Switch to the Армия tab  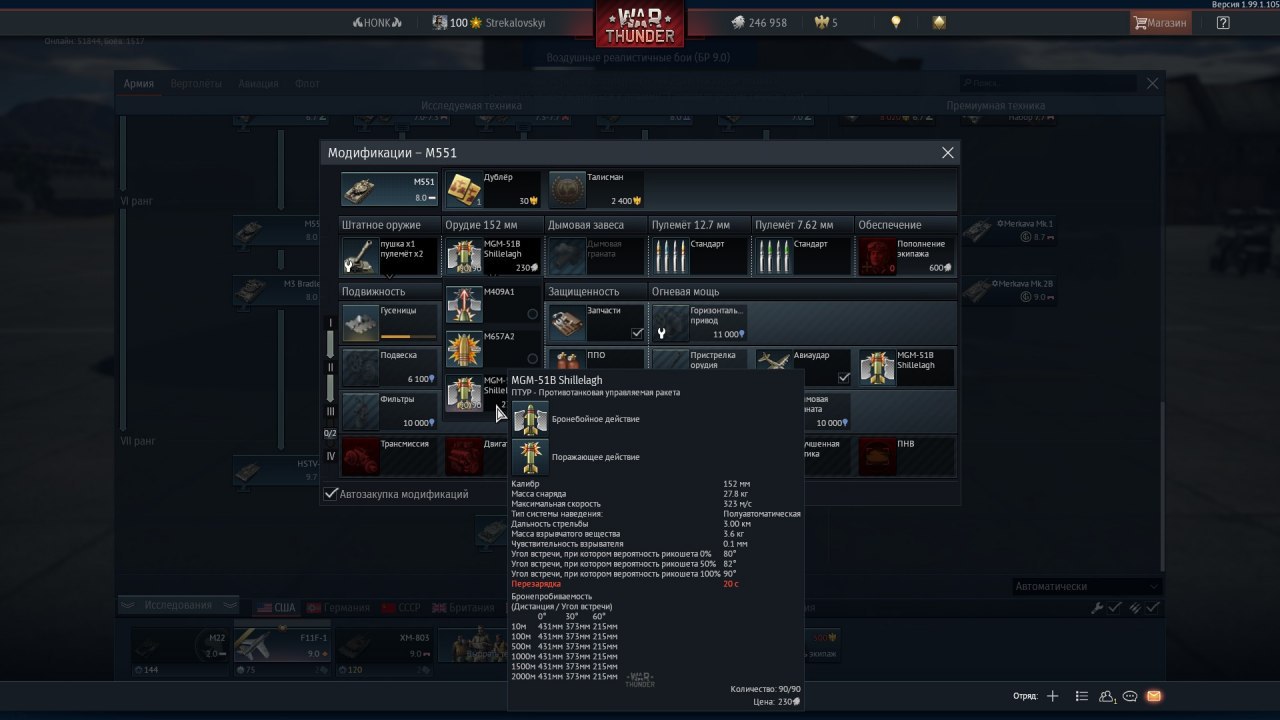[x=139, y=84]
